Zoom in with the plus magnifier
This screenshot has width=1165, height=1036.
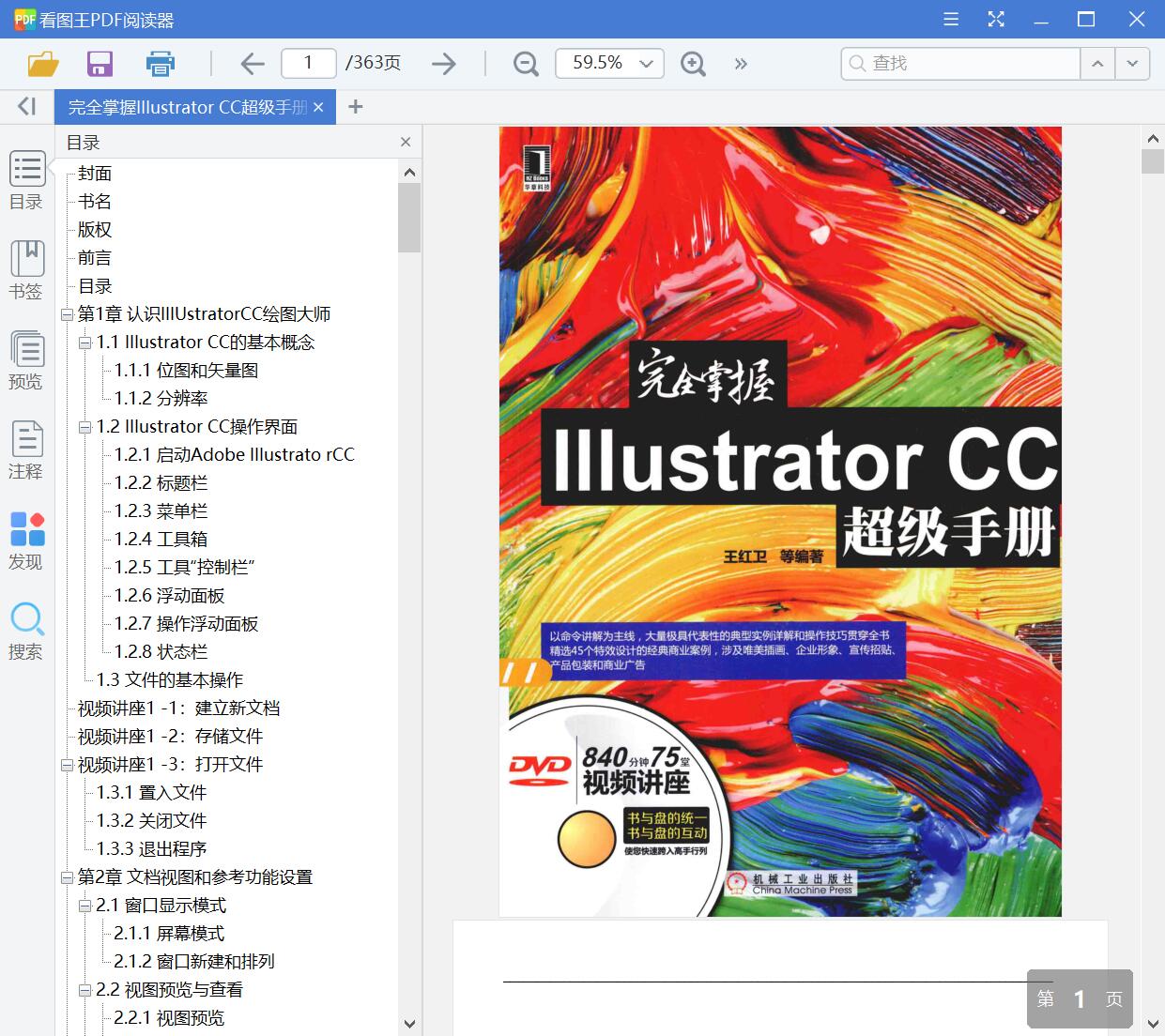tap(693, 64)
